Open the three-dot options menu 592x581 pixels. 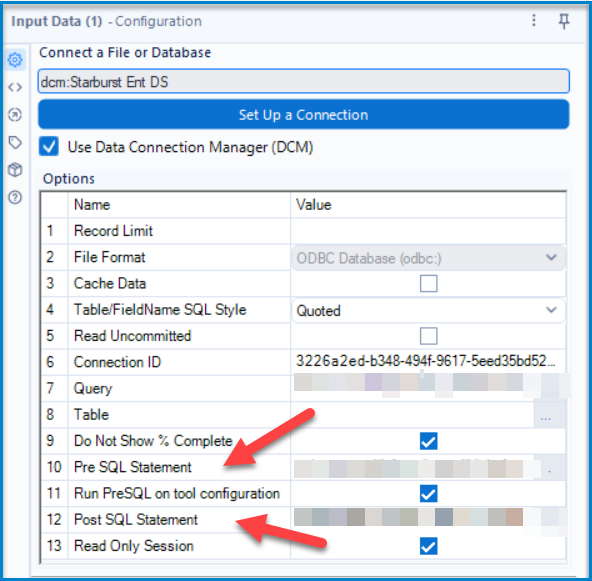tap(534, 20)
